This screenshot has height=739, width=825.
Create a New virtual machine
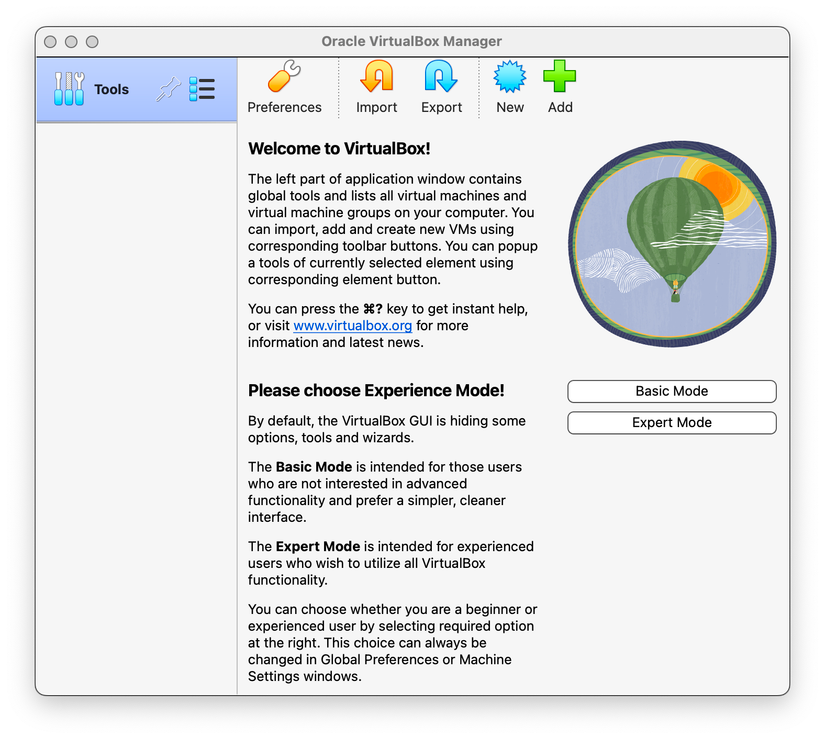pos(510,77)
